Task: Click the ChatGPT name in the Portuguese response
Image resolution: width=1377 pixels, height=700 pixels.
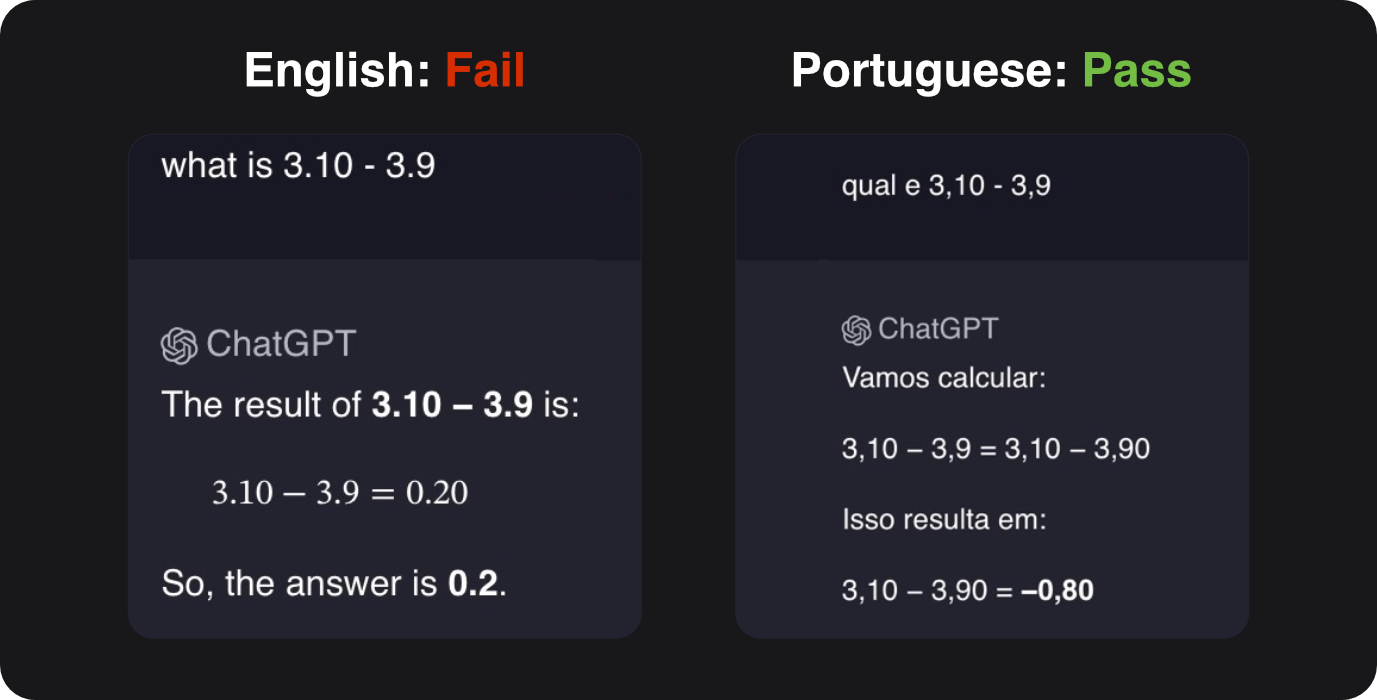Action: click(938, 329)
